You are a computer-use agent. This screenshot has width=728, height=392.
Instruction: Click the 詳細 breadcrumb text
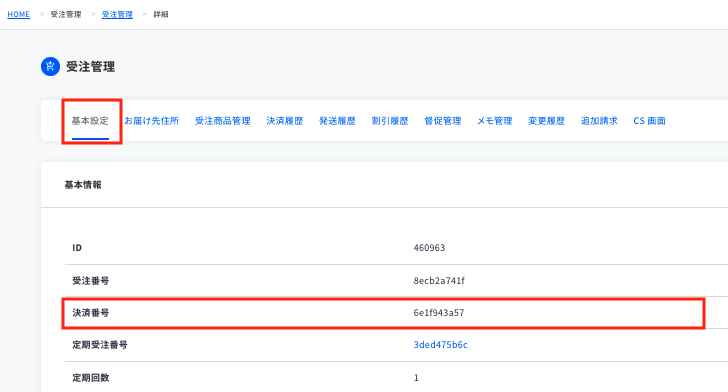[x=161, y=14]
